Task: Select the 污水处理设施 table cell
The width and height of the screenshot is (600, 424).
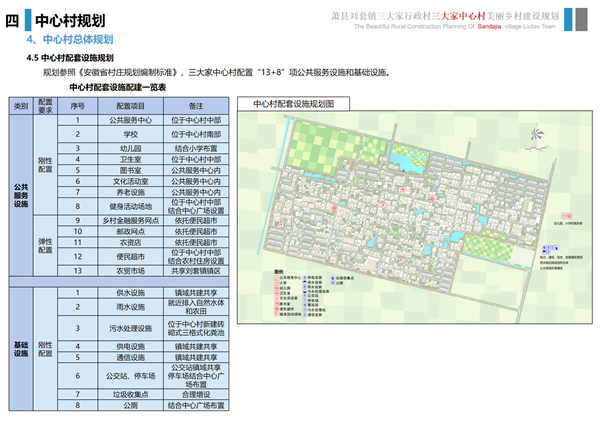Action: 130,328
